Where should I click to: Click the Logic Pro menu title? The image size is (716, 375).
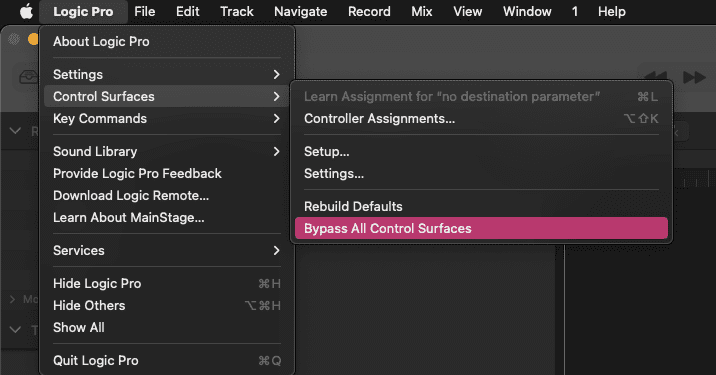point(83,11)
